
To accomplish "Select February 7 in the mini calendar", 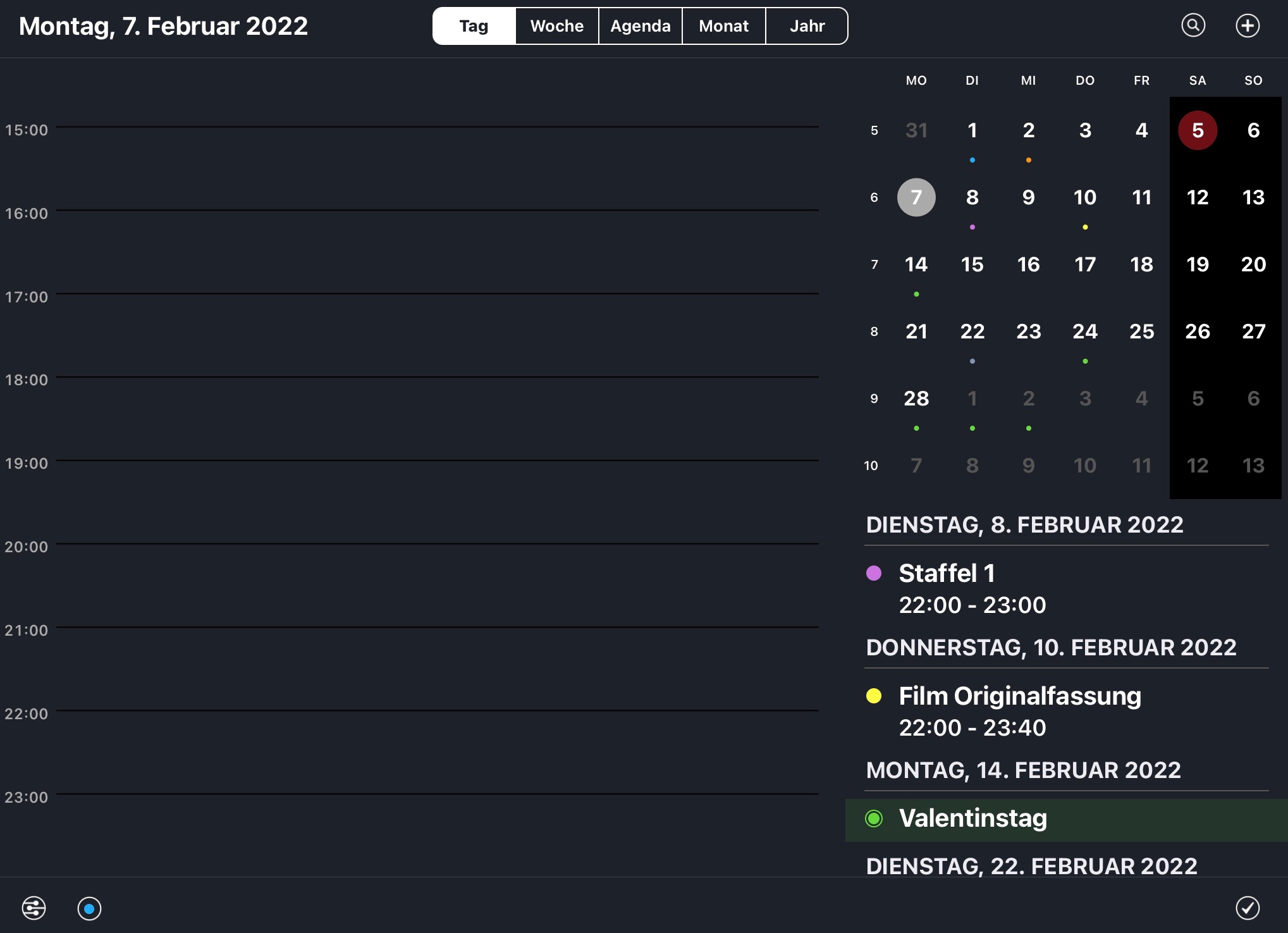I will 916,197.
